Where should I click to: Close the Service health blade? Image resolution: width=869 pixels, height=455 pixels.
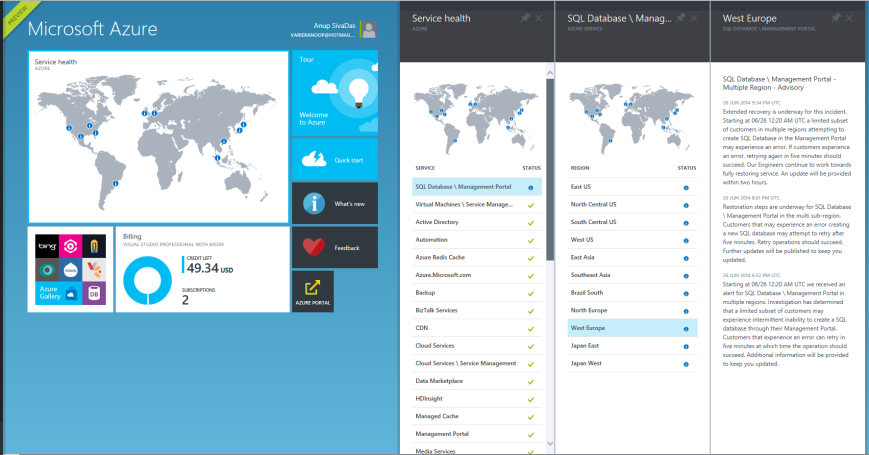[x=539, y=18]
